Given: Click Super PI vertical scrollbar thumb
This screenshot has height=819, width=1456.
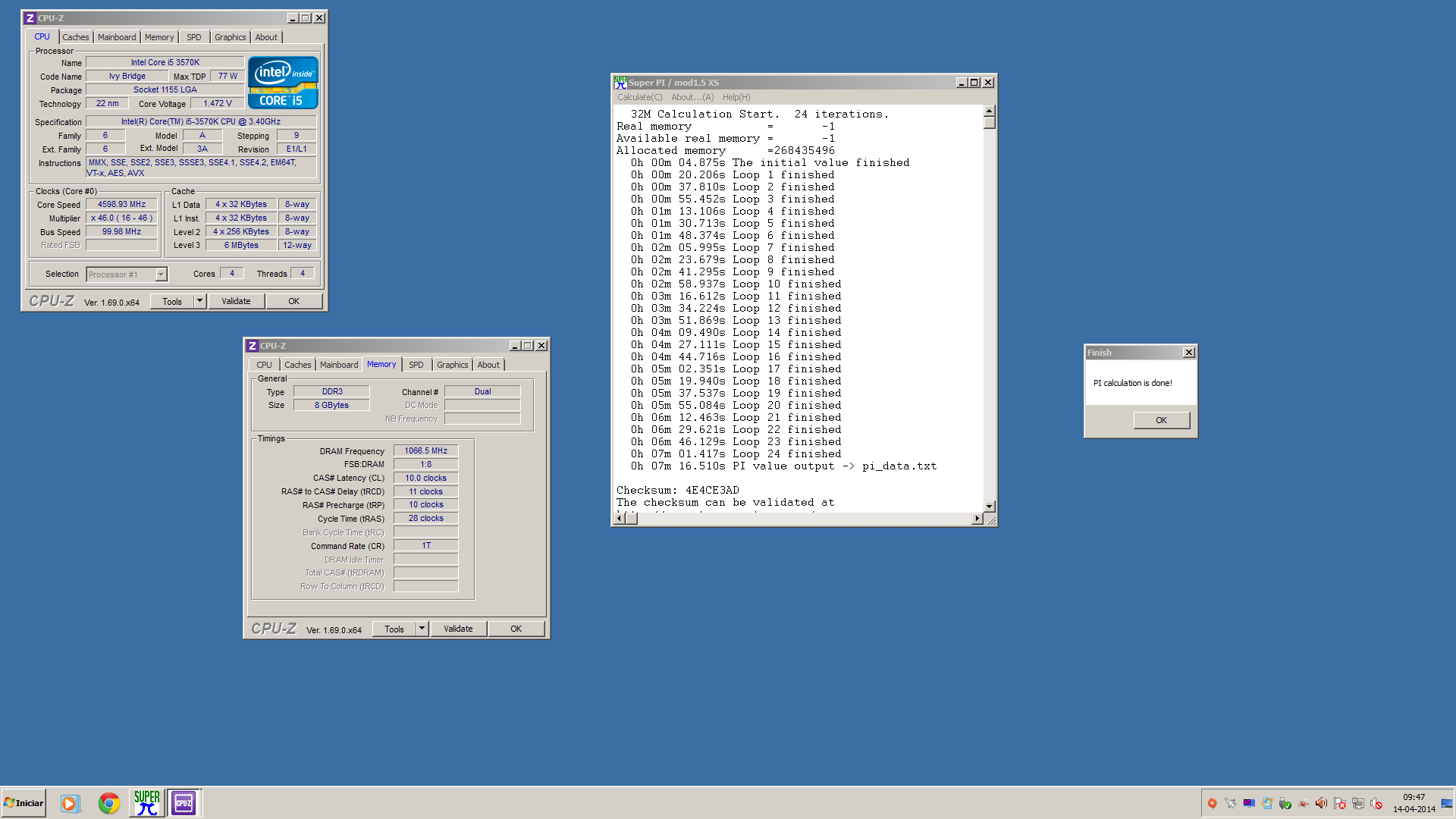Looking at the screenshot, I should (989, 123).
